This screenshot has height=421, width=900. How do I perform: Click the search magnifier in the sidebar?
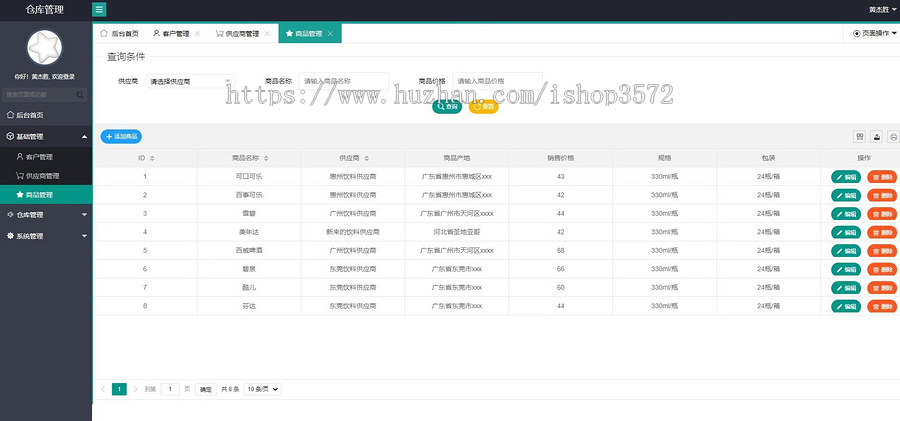click(80, 95)
